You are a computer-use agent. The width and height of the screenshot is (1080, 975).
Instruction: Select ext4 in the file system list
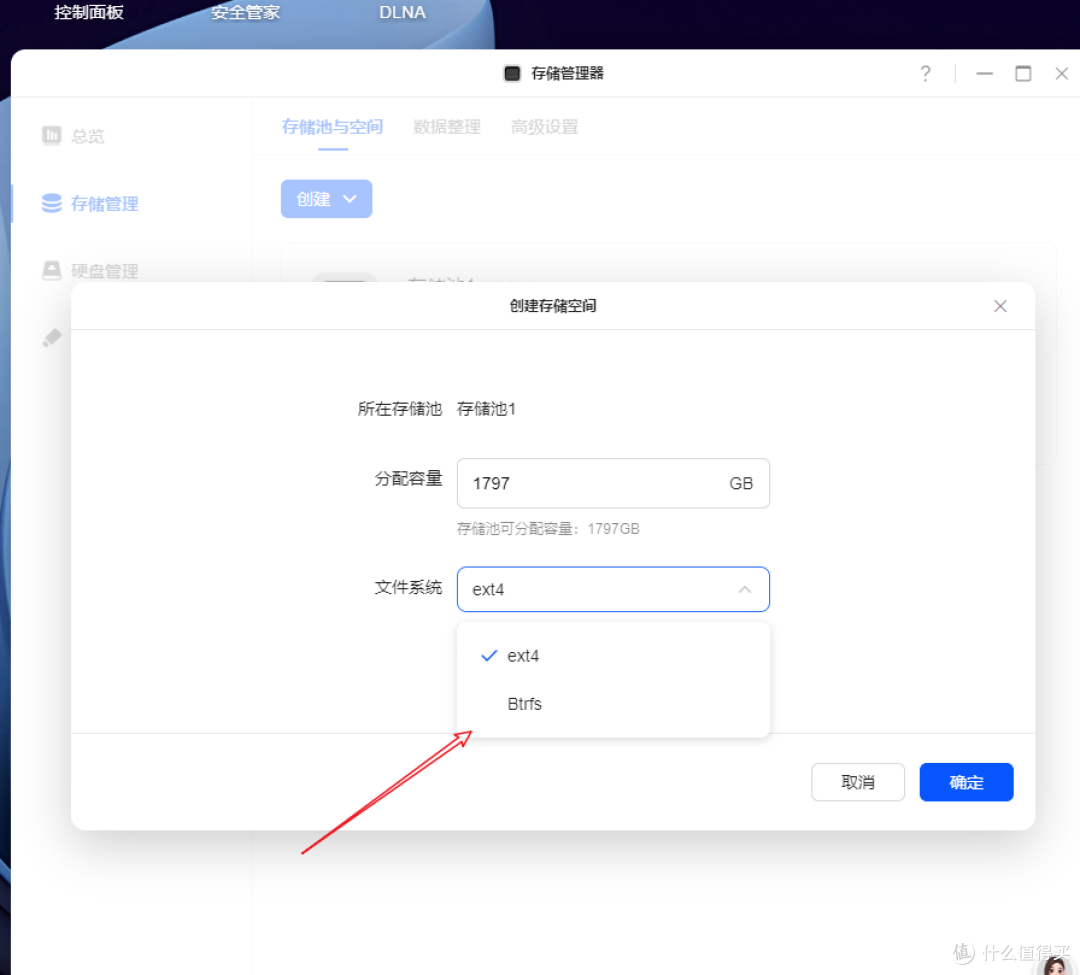tap(523, 655)
